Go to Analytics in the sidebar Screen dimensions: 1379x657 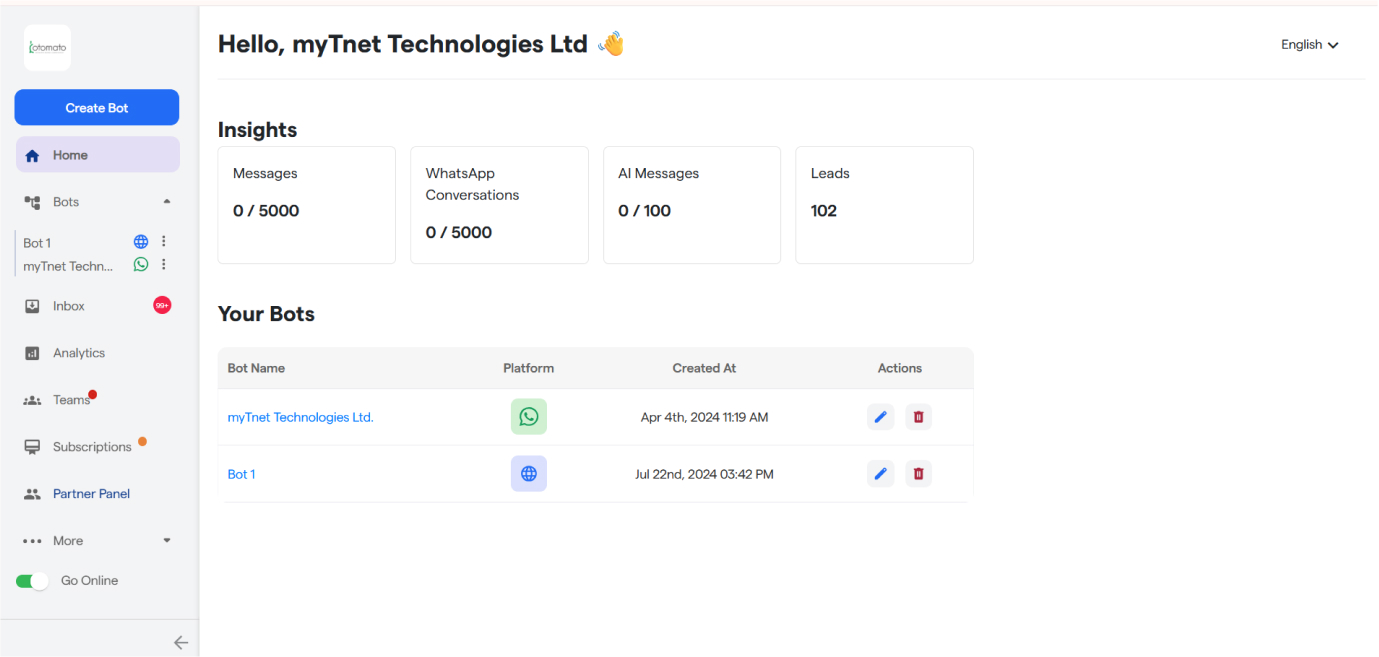coord(78,353)
